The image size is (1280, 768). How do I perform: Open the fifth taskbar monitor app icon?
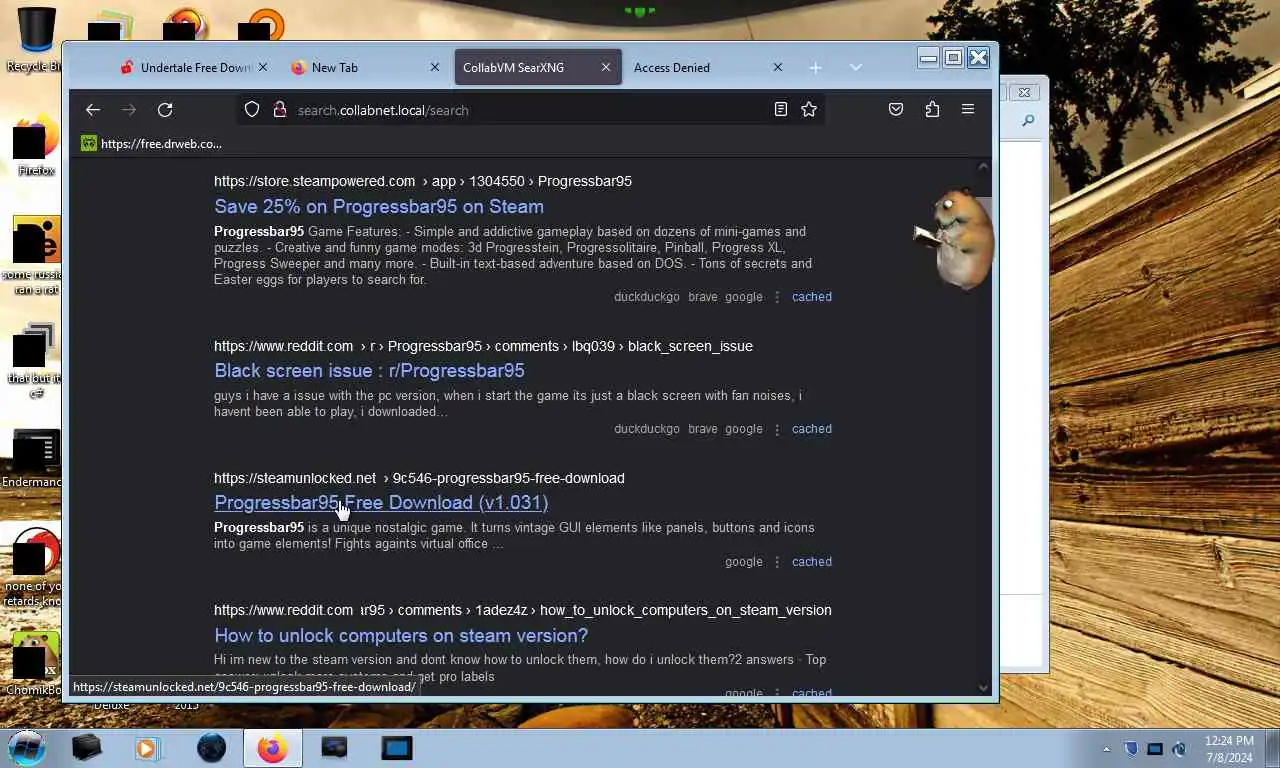[334, 748]
